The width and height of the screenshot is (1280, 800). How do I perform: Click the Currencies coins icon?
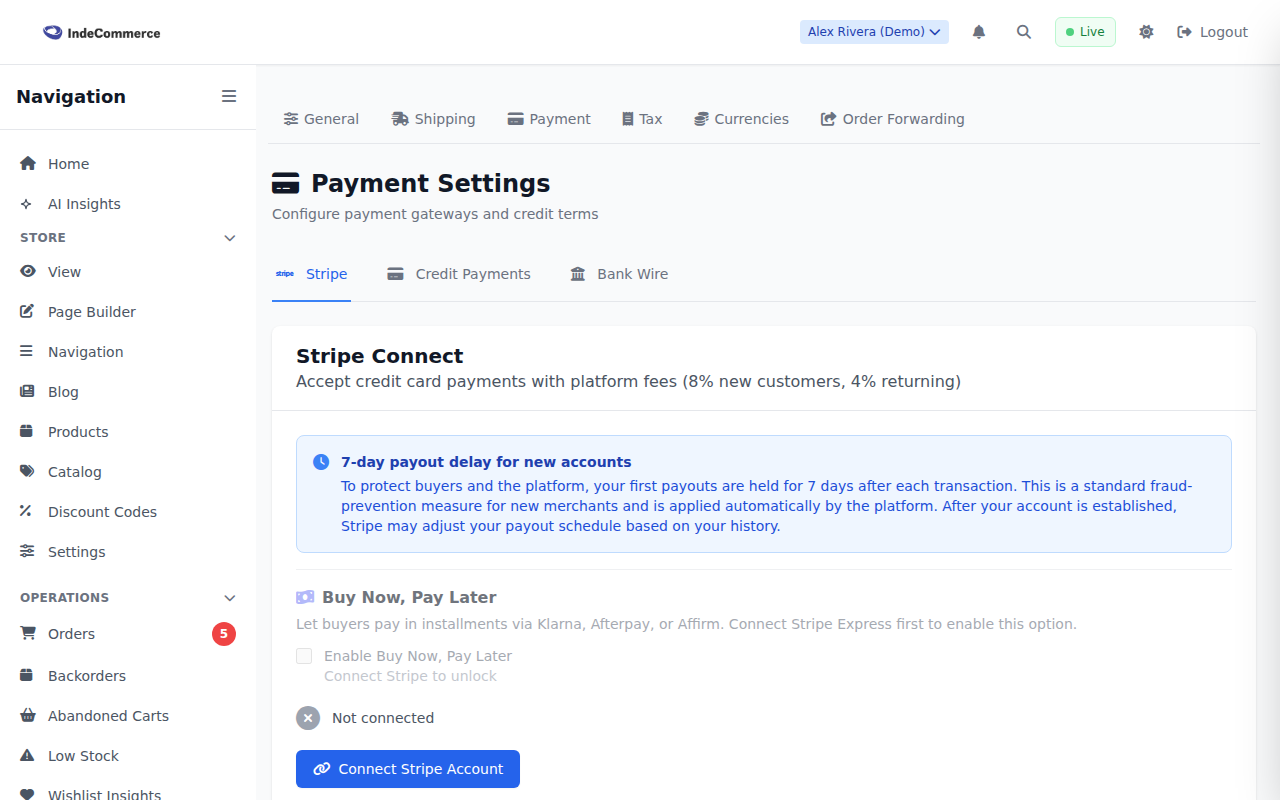point(701,118)
